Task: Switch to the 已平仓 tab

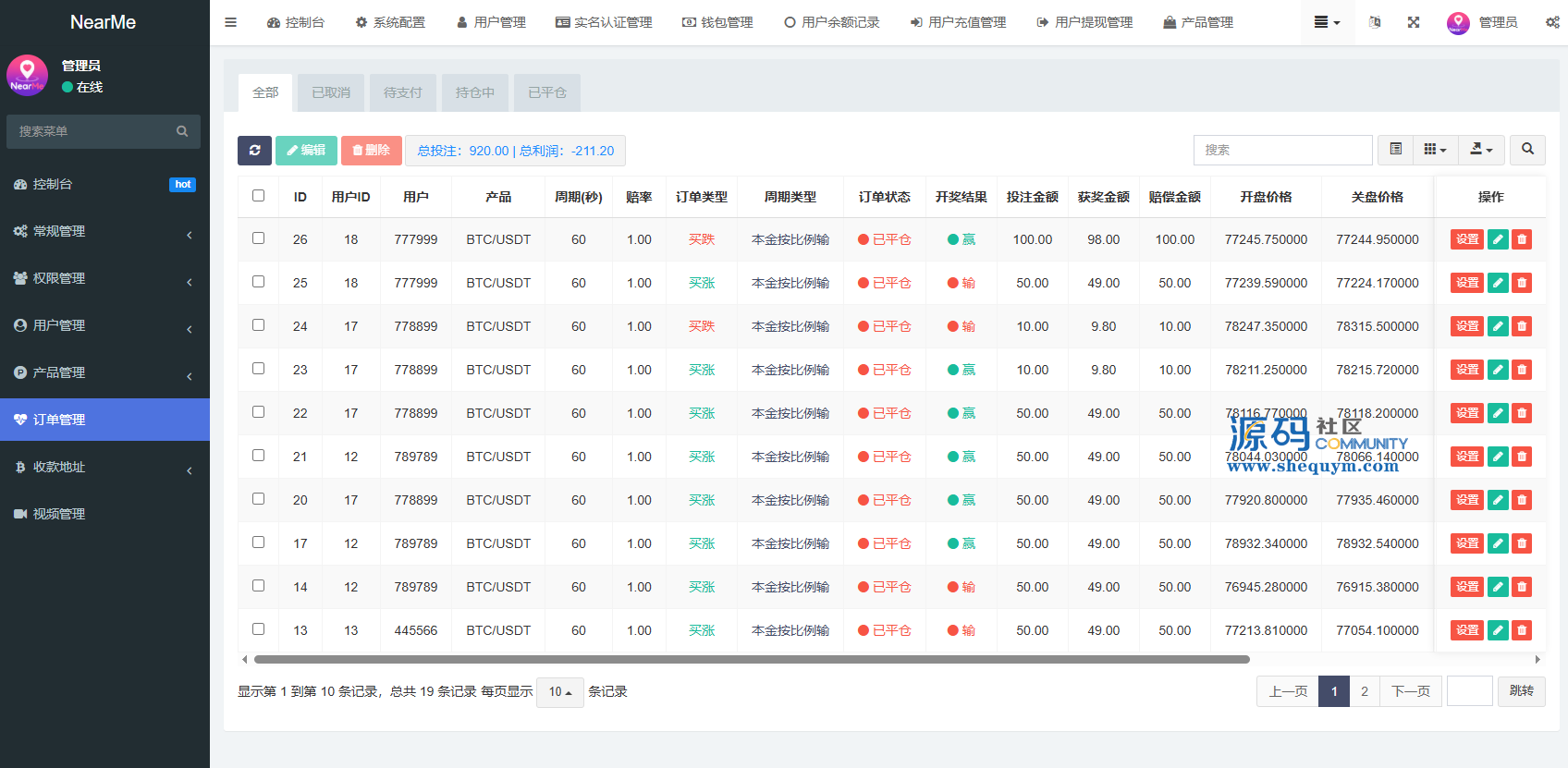Action: click(x=547, y=92)
